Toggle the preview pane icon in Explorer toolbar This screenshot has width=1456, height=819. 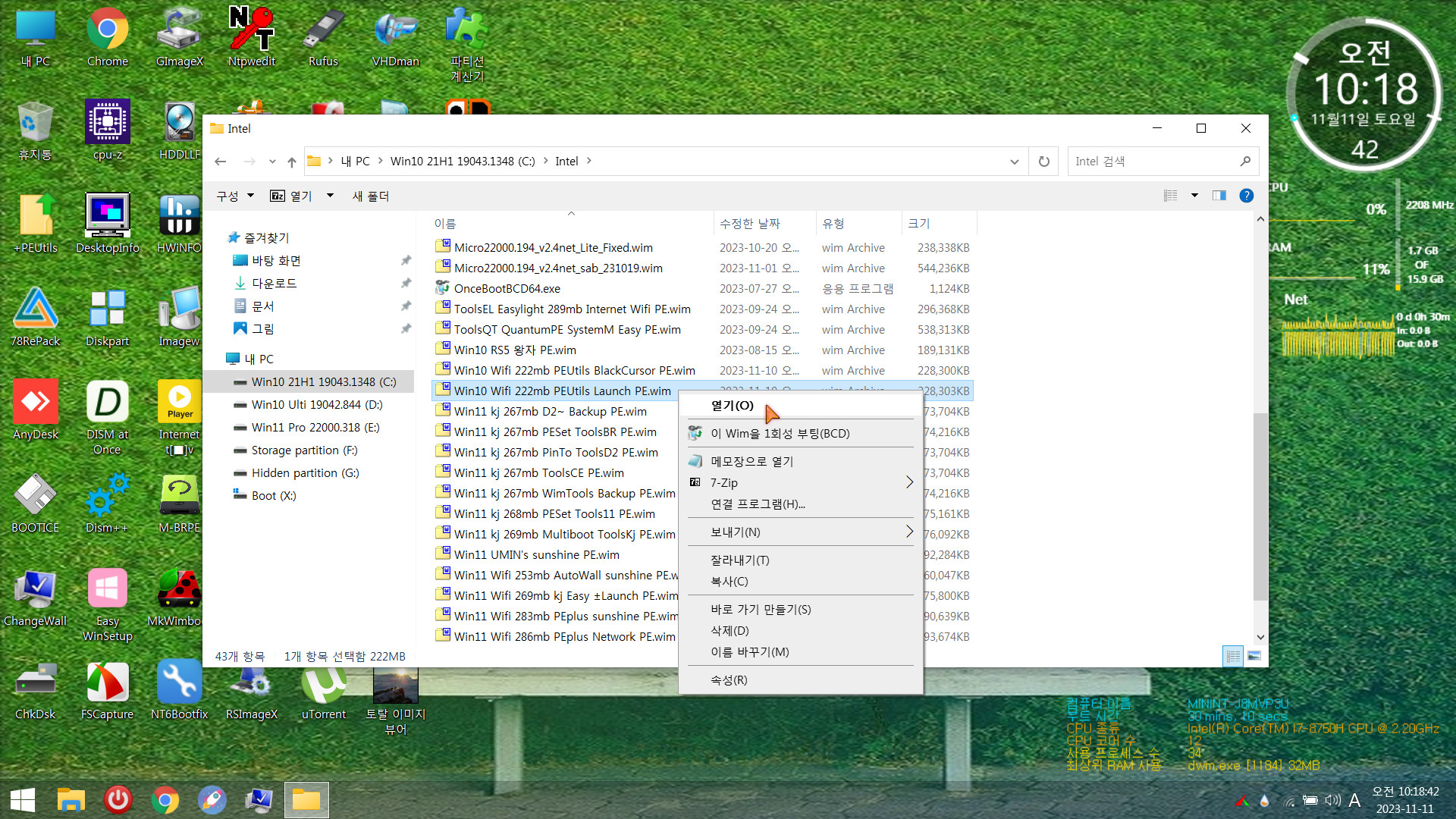coord(1219,196)
